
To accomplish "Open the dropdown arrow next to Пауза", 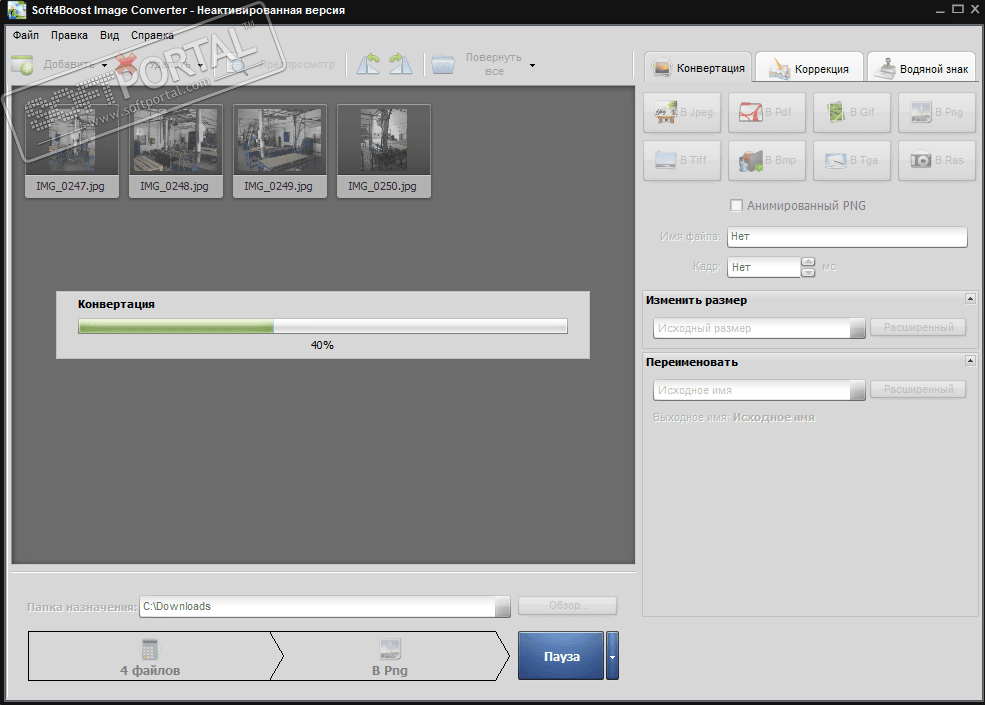I will pos(612,656).
